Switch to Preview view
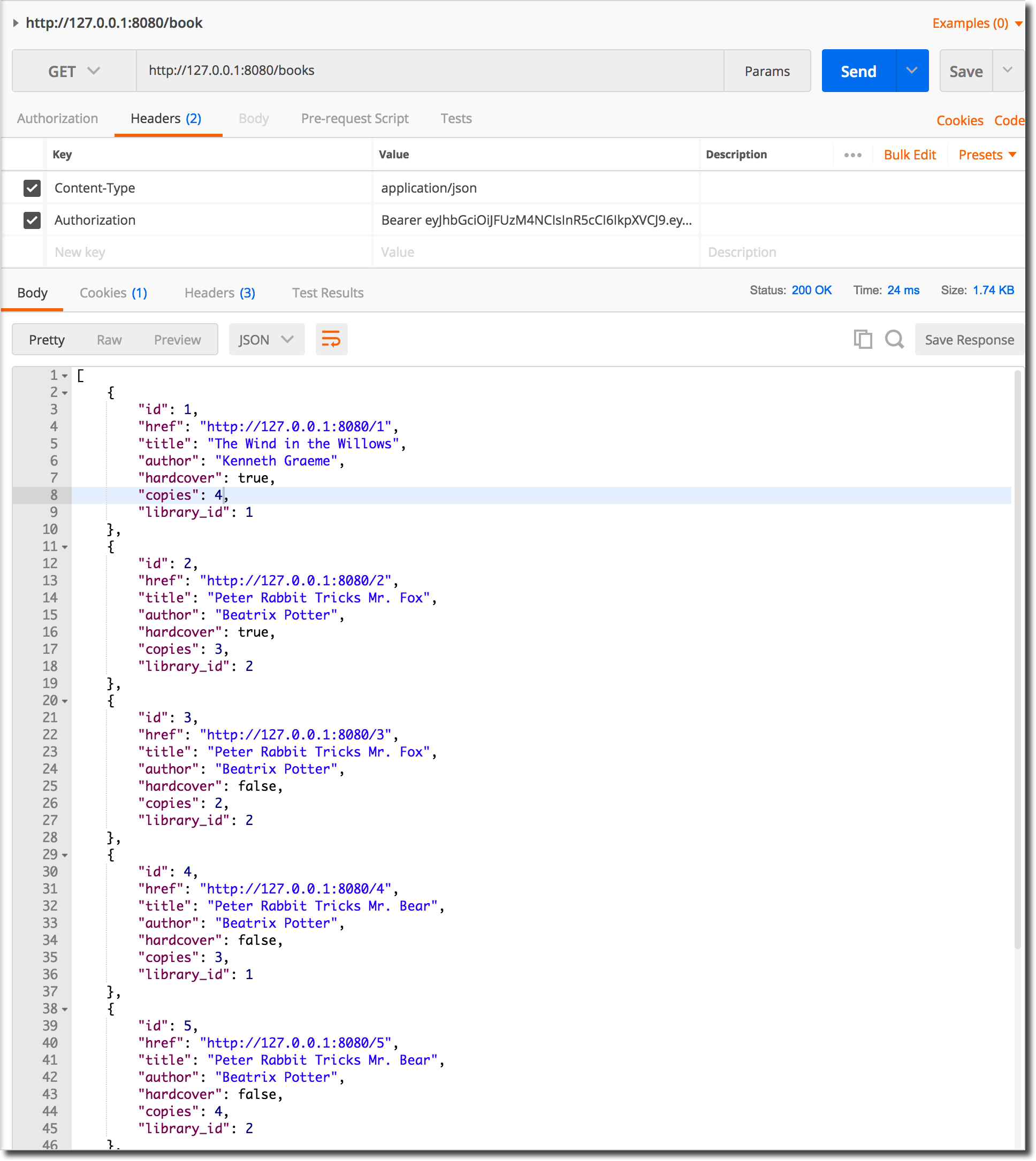The width and height of the screenshot is (1036, 1161). pos(178,340)
